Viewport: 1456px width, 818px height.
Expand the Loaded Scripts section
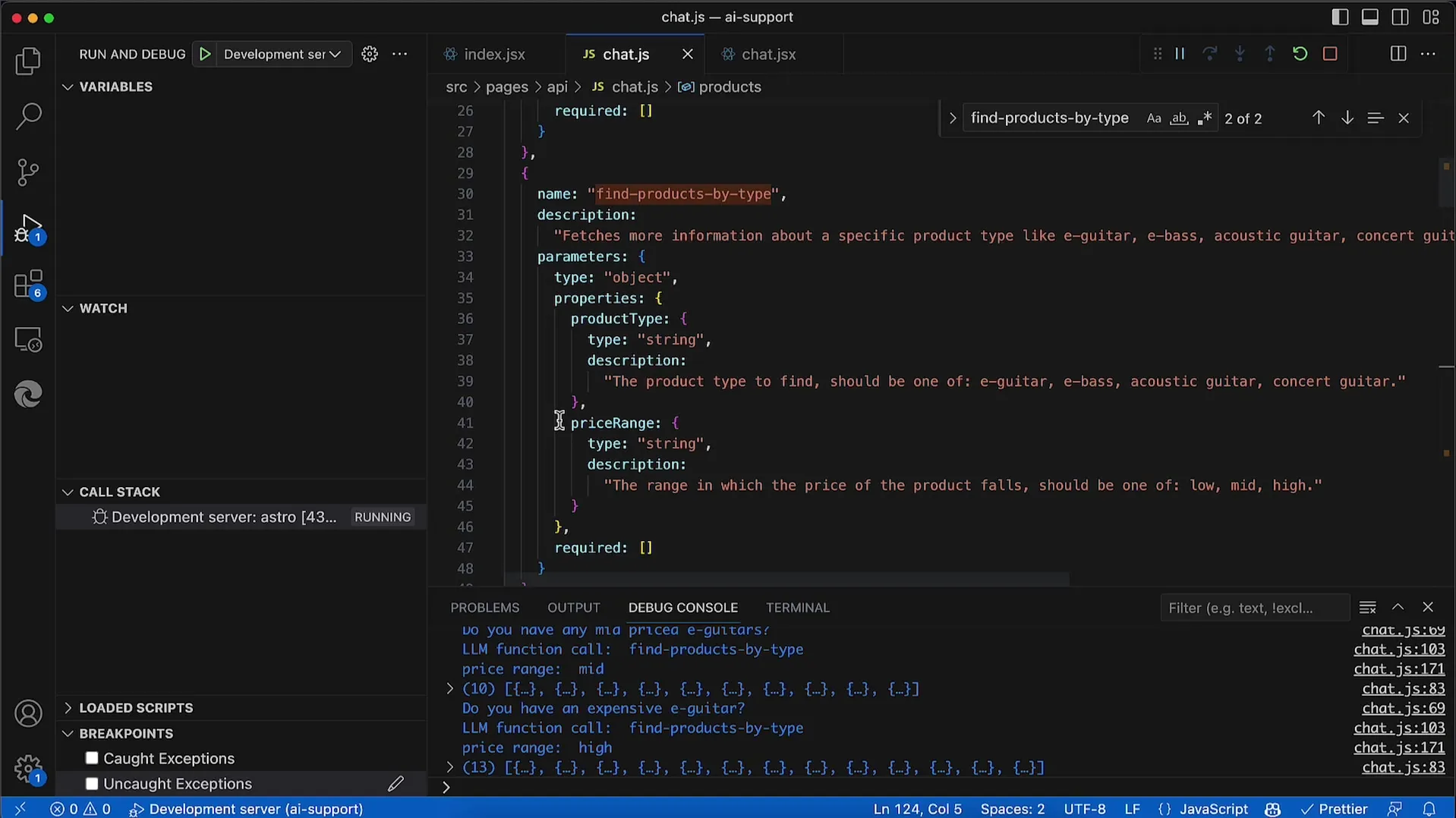pos(68,708)
